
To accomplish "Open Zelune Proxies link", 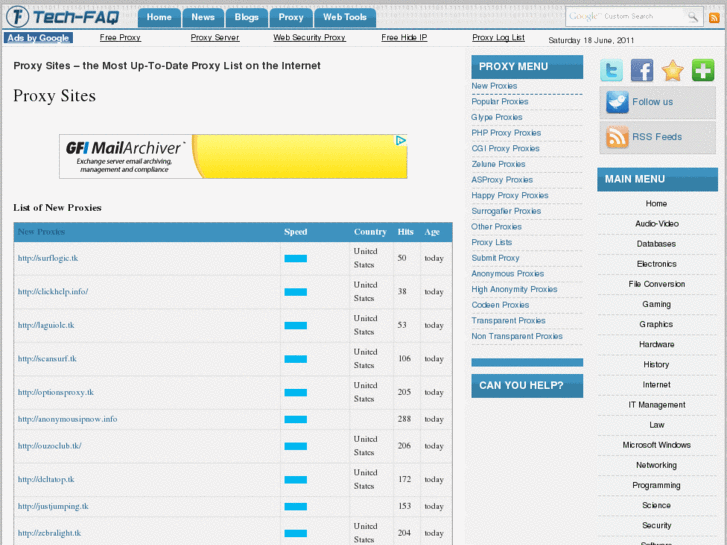I will (x=498, y=164).
